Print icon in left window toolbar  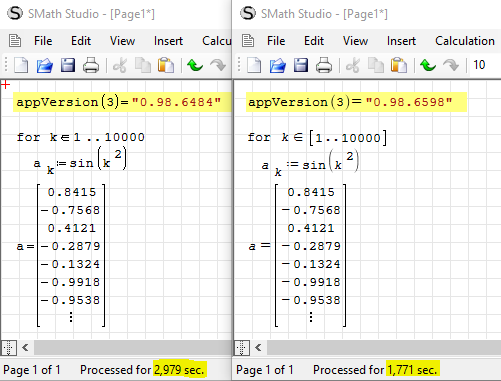click(x=91, y=65)
